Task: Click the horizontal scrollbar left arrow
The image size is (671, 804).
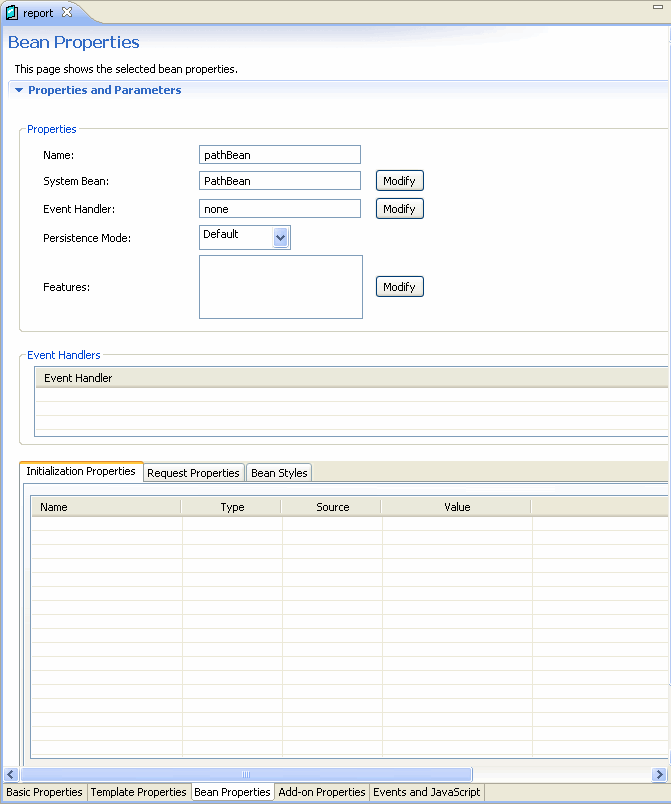Action: [11, 774]
